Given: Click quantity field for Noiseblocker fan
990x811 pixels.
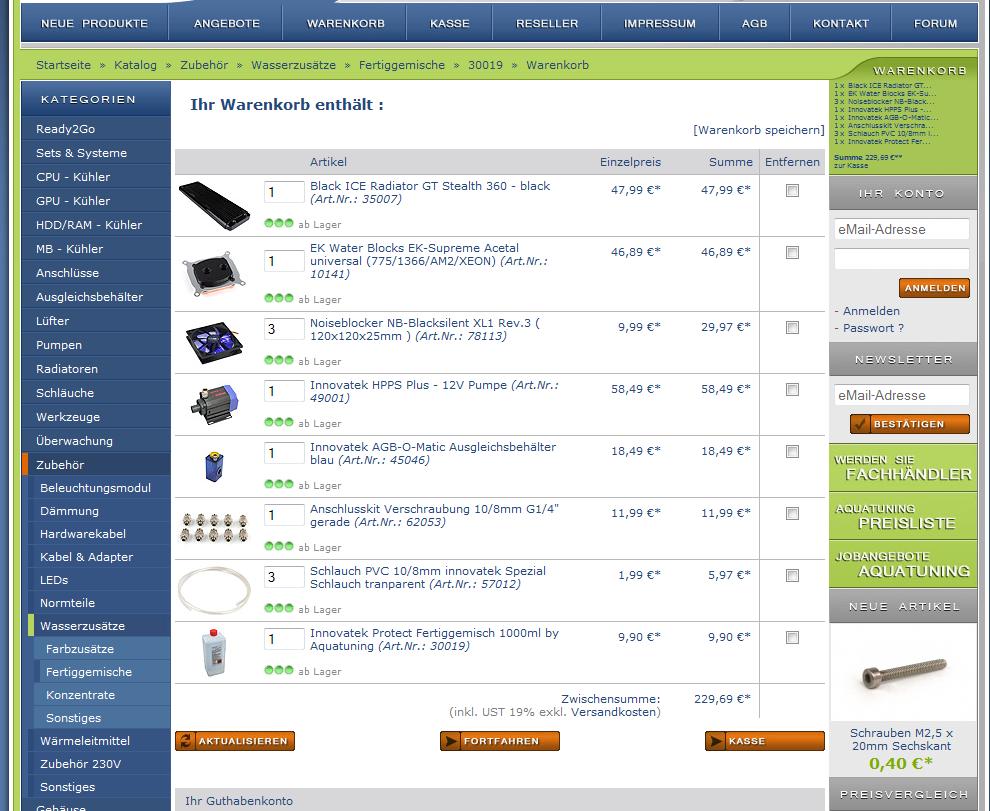Looking at the screenshot, I should tap(284, 328).
